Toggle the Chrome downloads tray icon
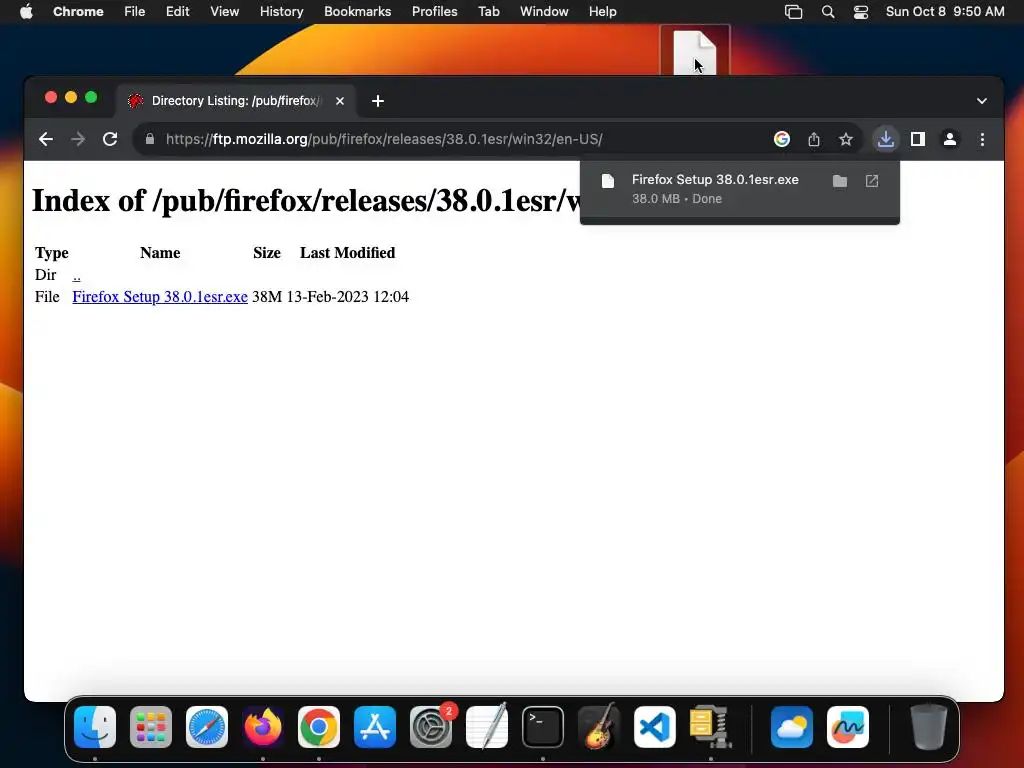 pyautogui.click(x=886, y=139)
